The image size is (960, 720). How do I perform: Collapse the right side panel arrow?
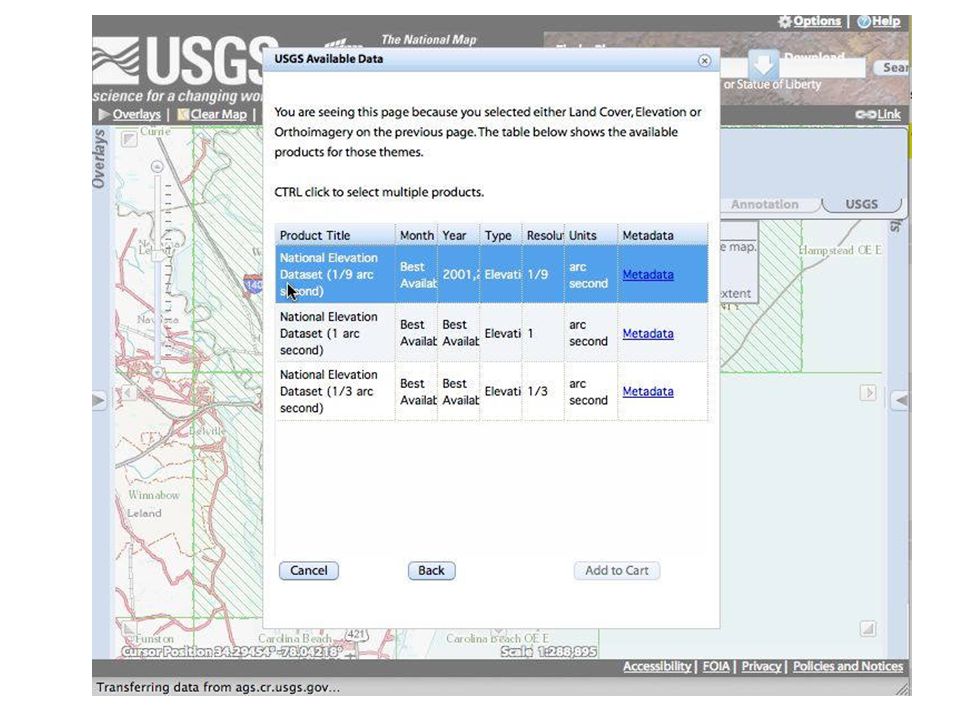[900, 400]
